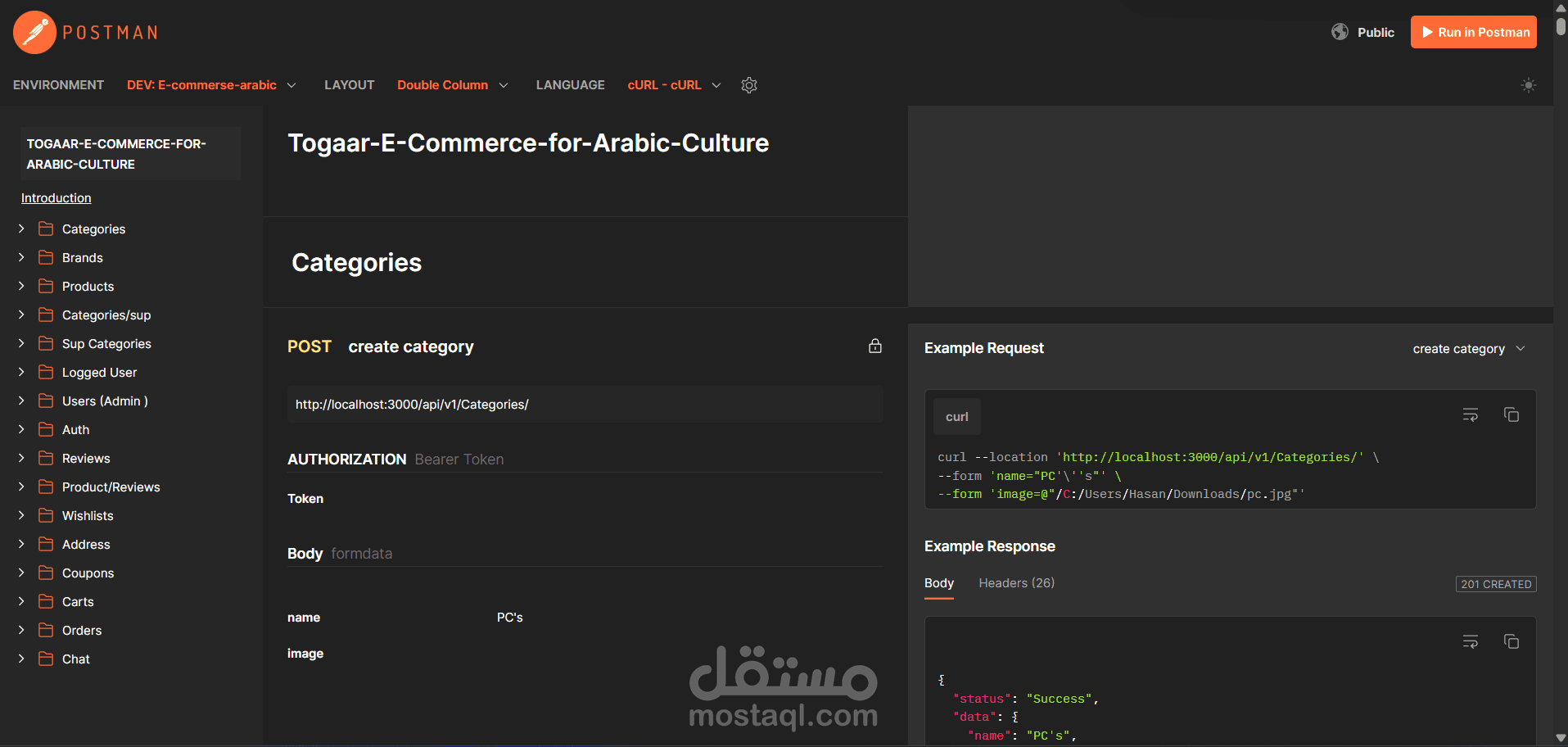Click the Postman logo icon

click(34, 33)
